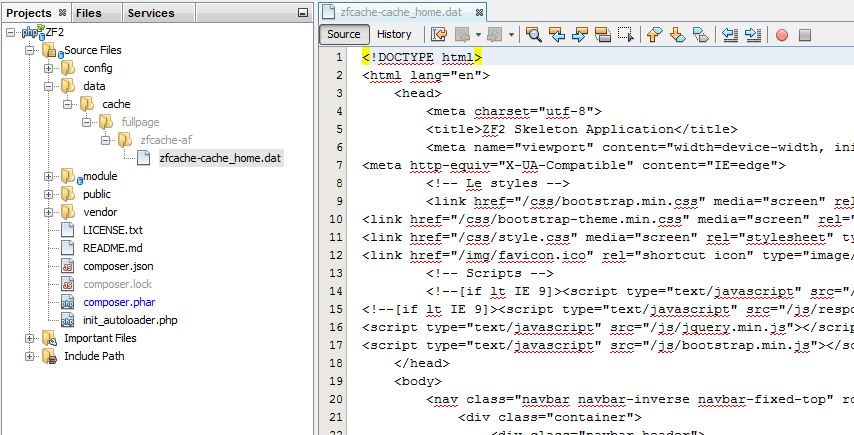The height and width of the screenshot is (435, 854).
Task: Click the Important Files folder icon
Action: tap(50, 338)
